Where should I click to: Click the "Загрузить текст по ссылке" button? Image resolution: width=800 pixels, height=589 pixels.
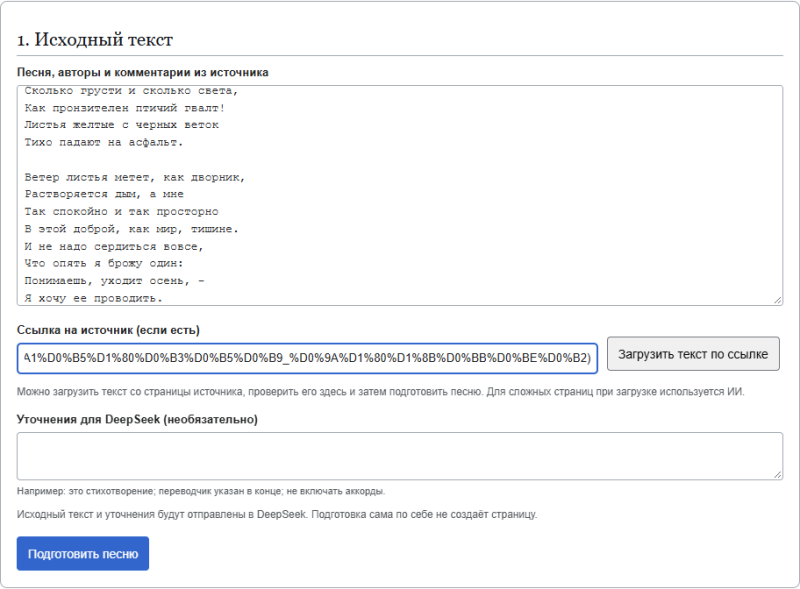693,354
